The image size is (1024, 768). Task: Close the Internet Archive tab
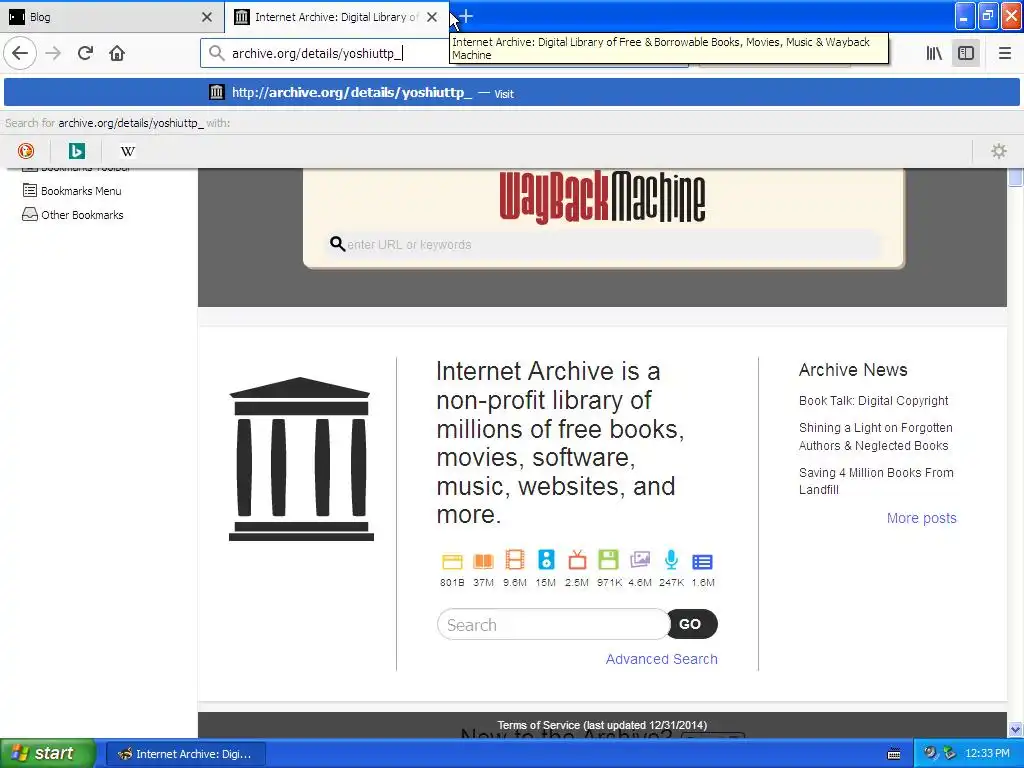pos(432,17)
